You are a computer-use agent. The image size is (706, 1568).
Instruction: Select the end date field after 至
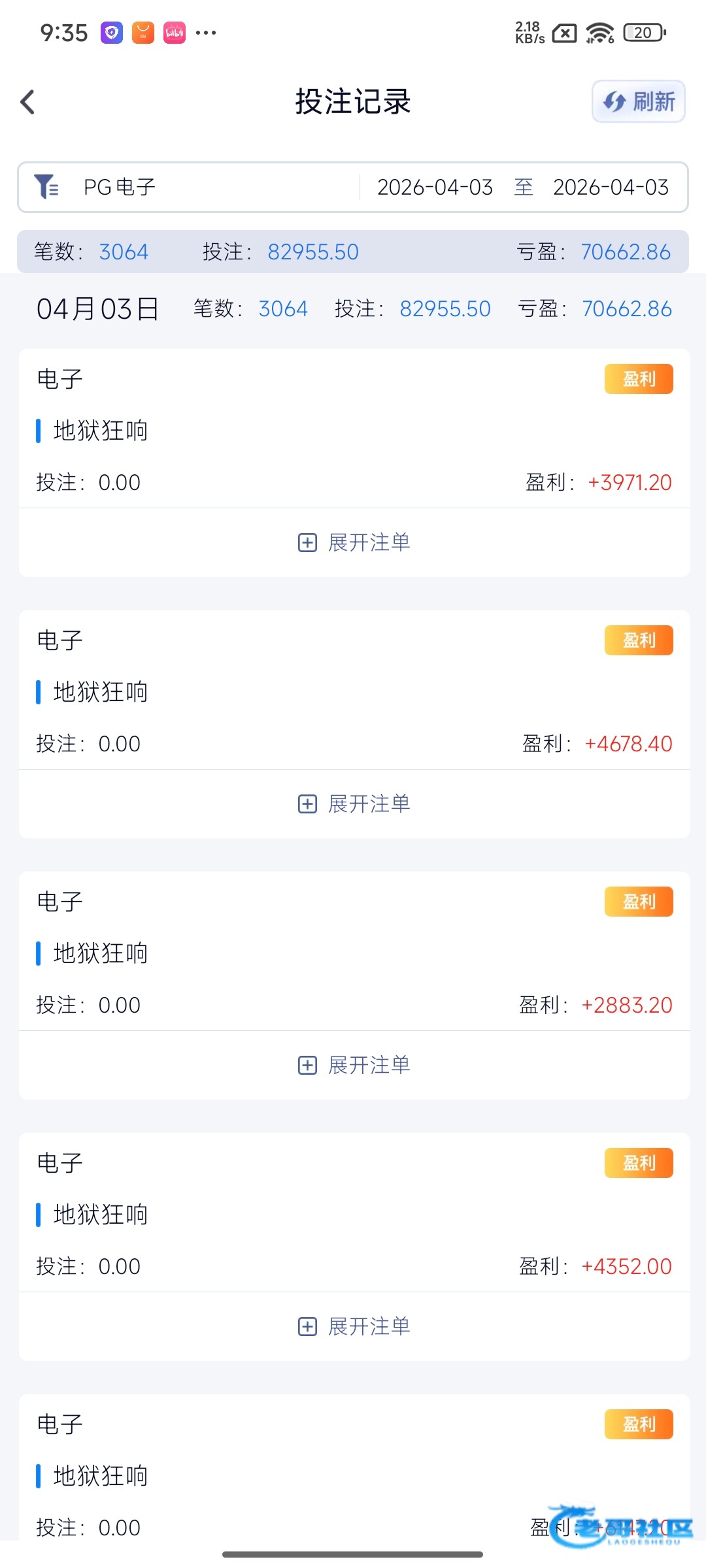coord(611,188)
